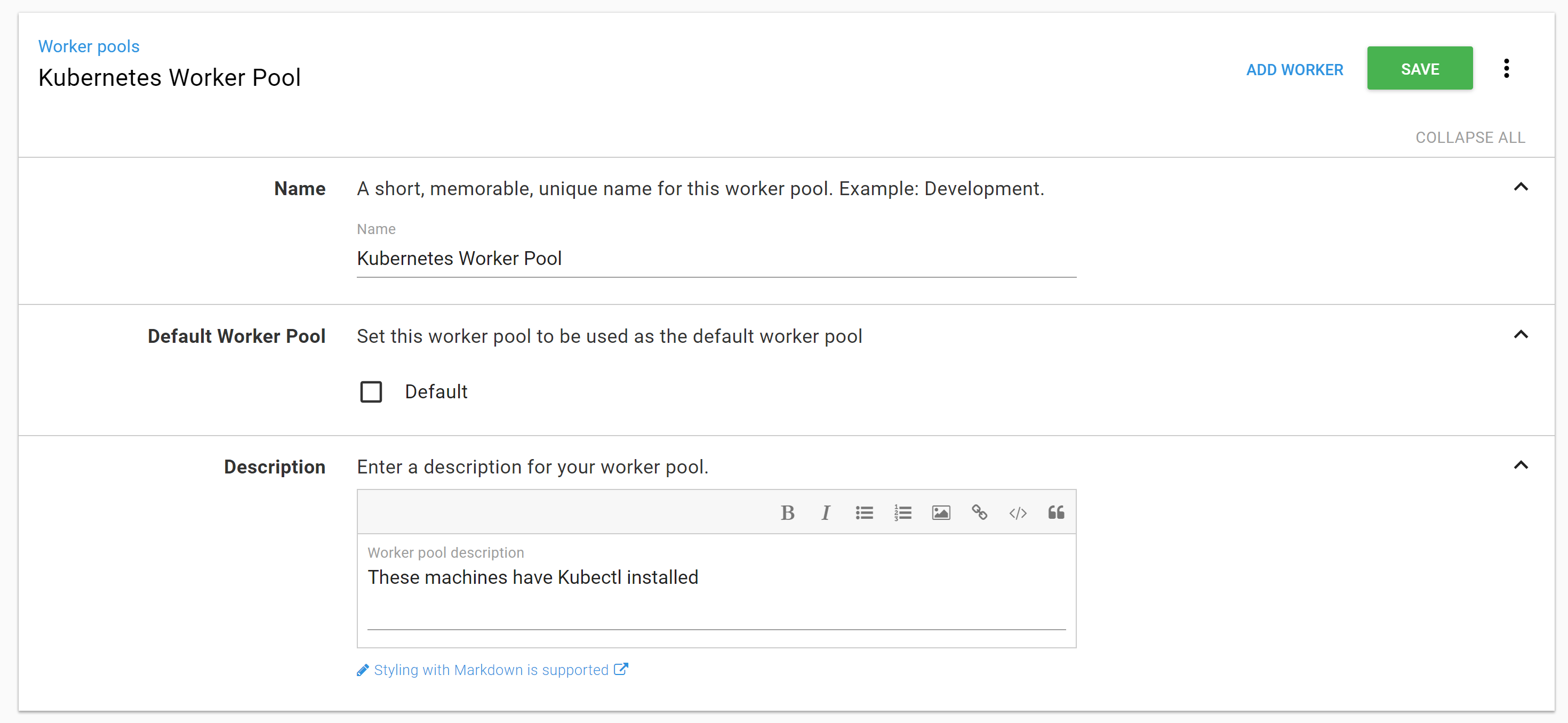Insert bulleted list in description
The height and width of the screenshot is (723, 1568).
[x=864, y=513]
